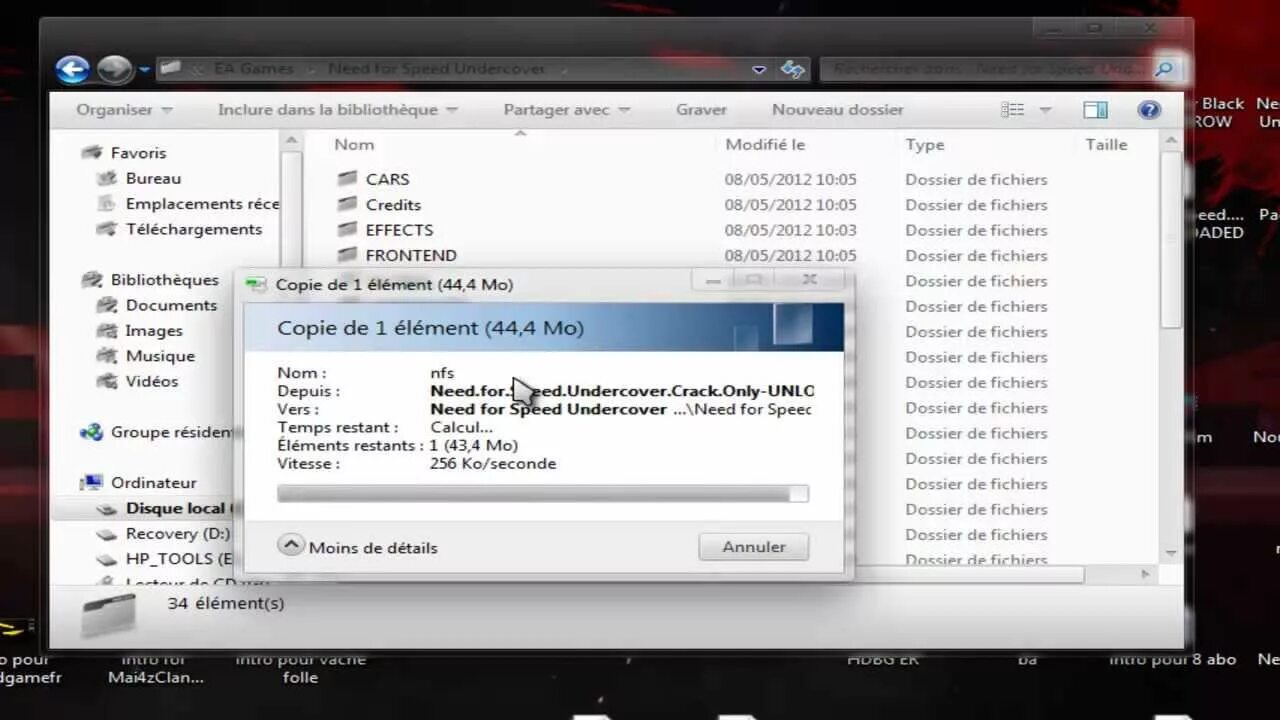Image resolution: width=1280 pixels, height=720 pixels.
Task: Sort by the Taille column header
Action: pos(1106,145)
